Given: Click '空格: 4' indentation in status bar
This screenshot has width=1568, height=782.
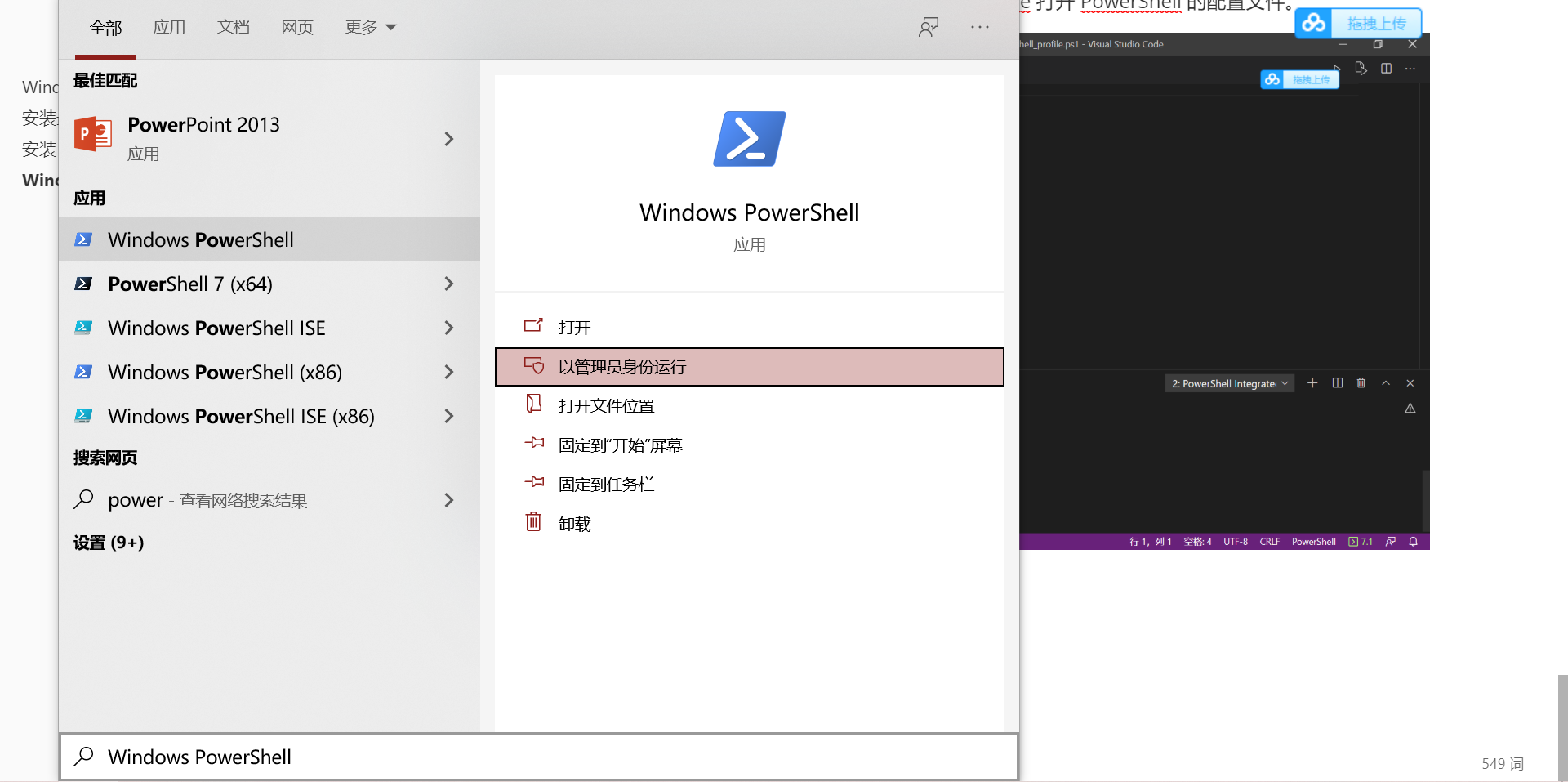Looking at the screenshot, I should click(x=1197, y=541).
